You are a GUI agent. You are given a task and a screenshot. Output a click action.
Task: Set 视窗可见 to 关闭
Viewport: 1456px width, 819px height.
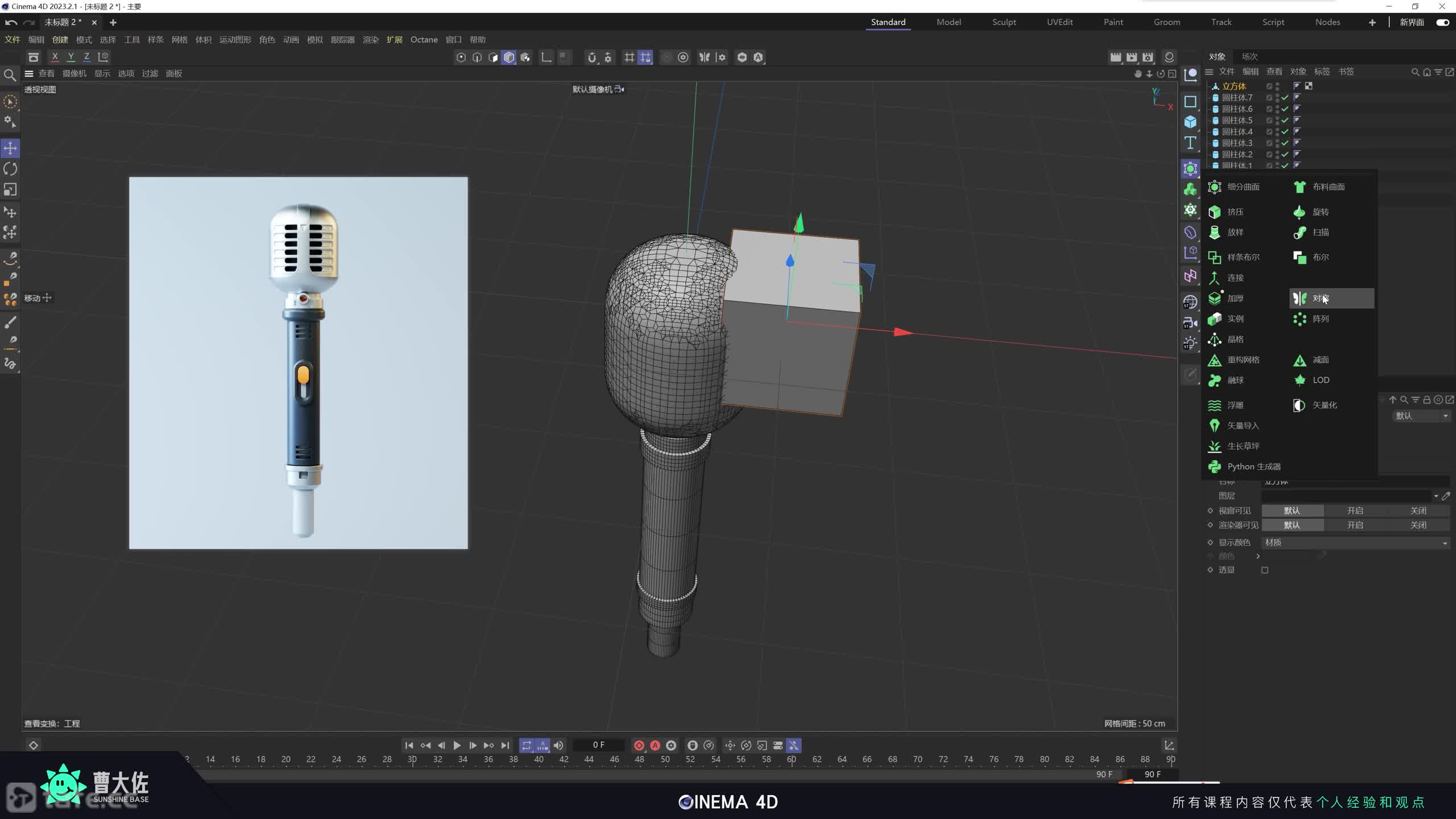[1418, 511]
